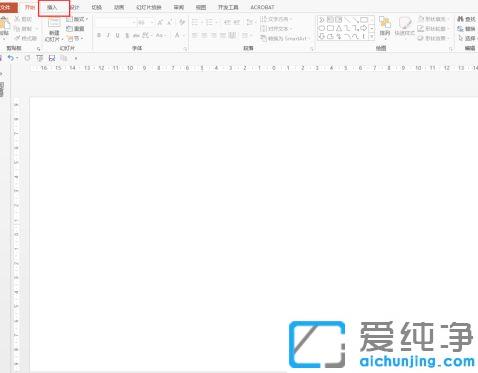Click 转换为 SmartArt (Convert to SmartArt)
This screenshot has height=373, width=478.
tap(284, 38)
